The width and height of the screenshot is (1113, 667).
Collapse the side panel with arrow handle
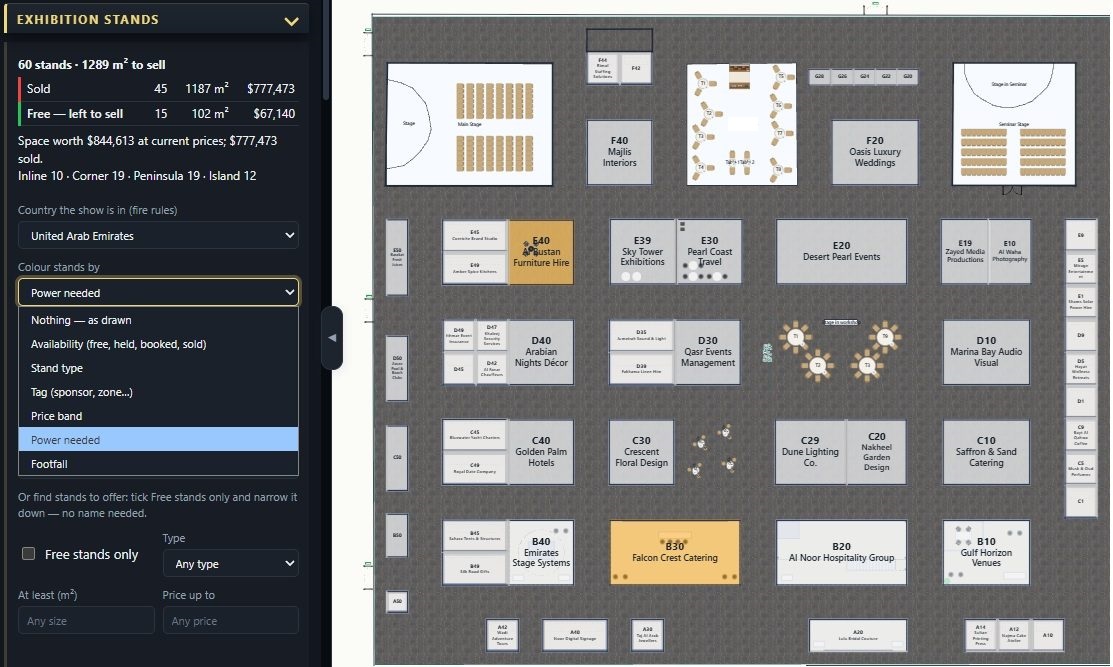(331, 338)
